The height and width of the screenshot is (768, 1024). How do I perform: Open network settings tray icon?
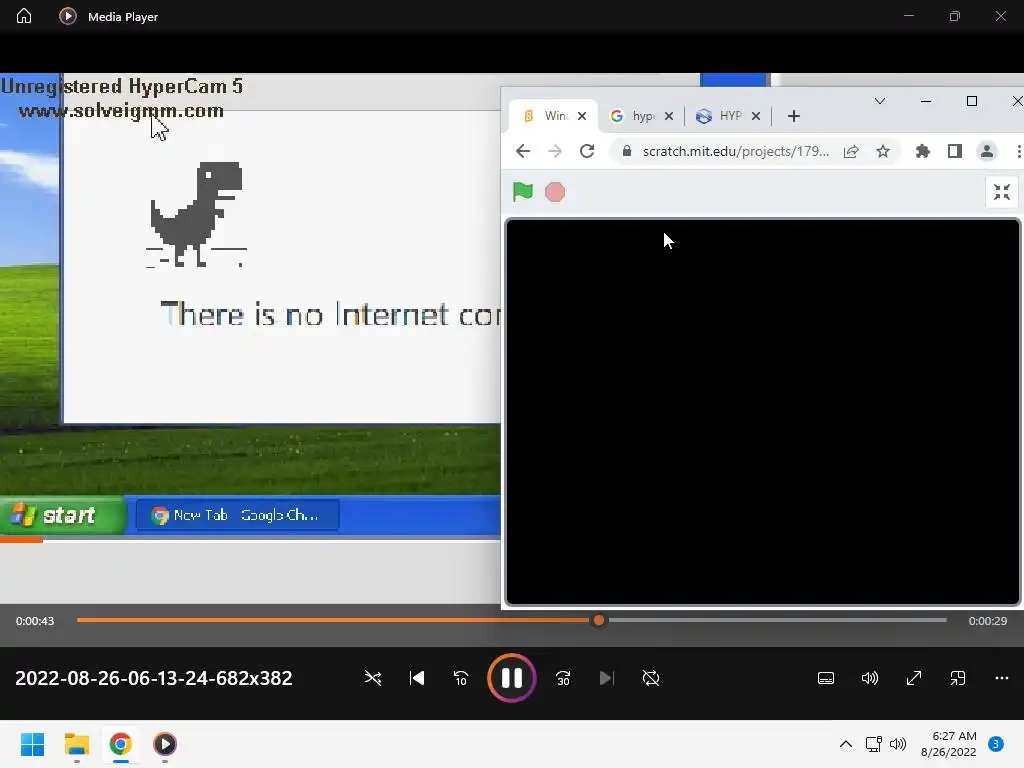(x=873, y=744)
